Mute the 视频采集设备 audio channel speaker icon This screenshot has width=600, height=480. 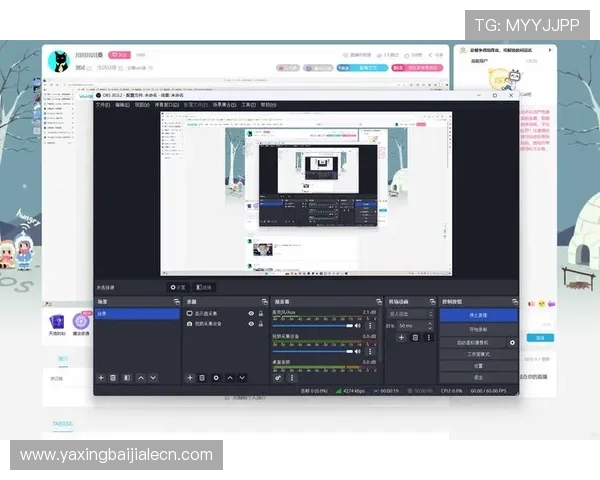pos(358,351)
